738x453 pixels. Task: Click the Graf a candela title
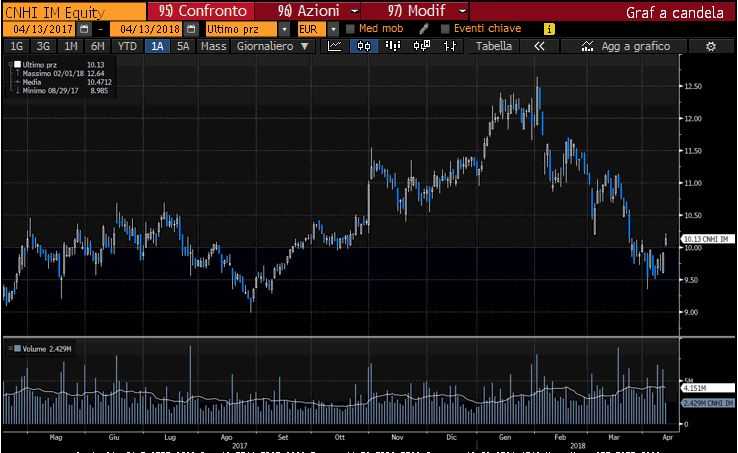pos(674,12)
